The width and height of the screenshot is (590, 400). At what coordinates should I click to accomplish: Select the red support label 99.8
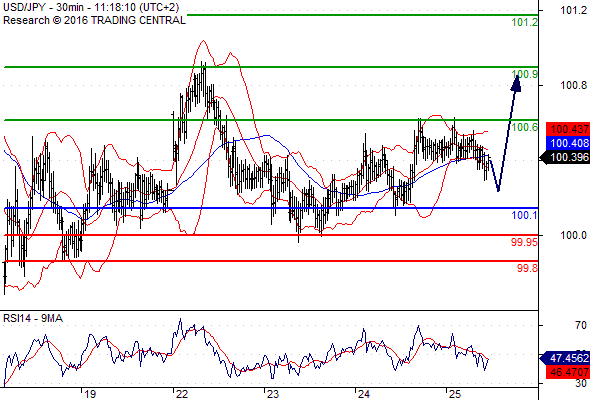click(x=527, y=268)
